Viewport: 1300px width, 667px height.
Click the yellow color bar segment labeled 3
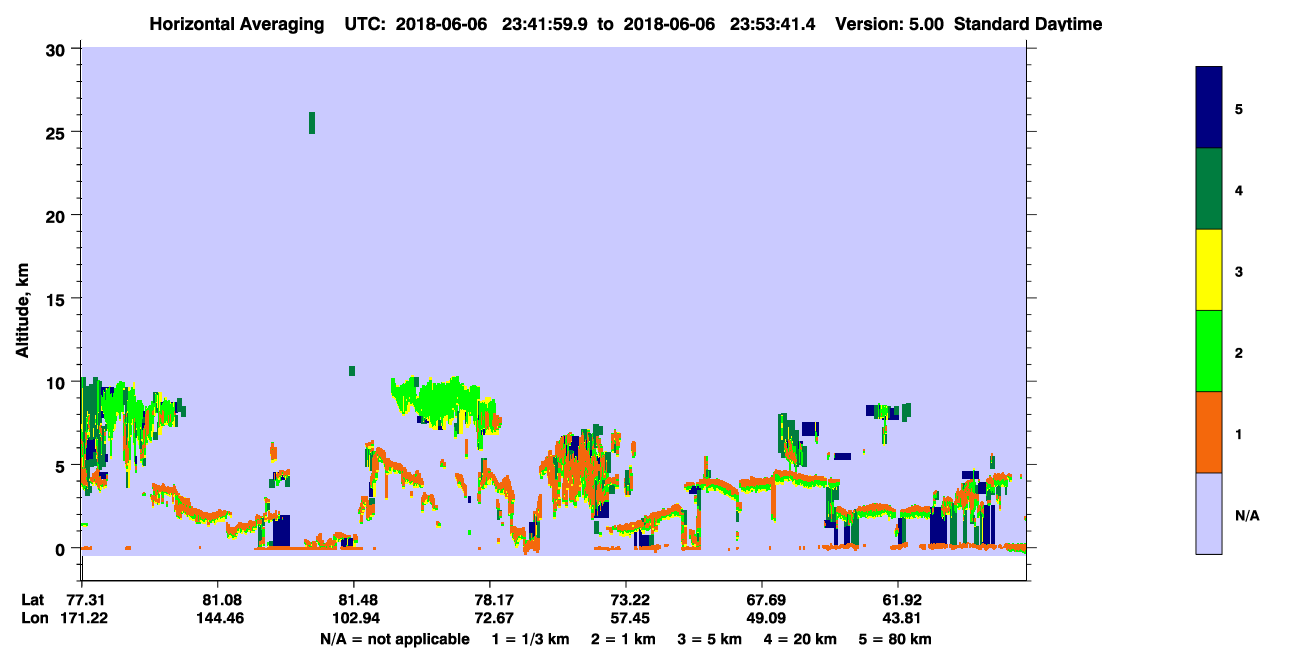pos(1209,270)
